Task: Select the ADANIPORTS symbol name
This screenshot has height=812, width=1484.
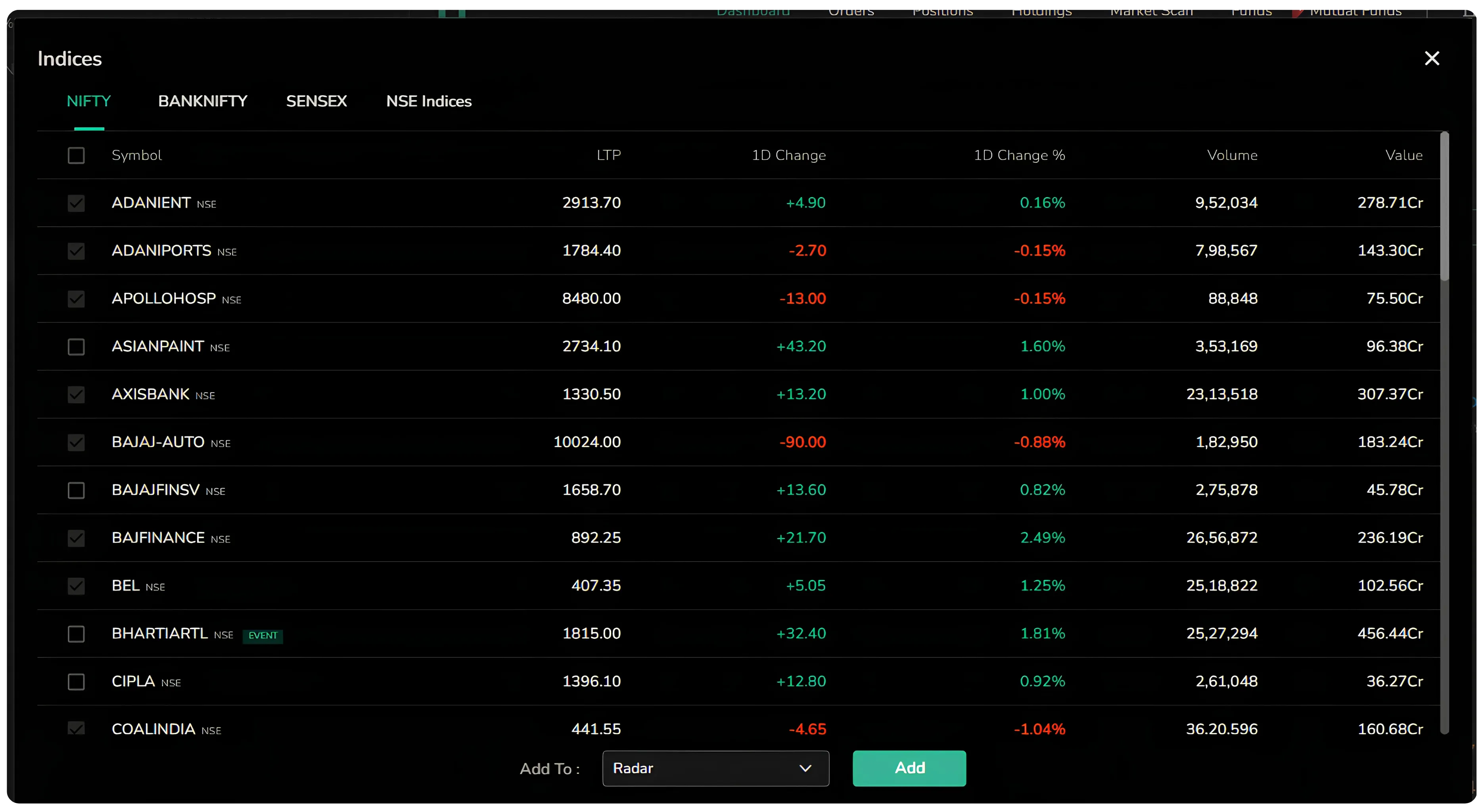Action: pos(161,251)
